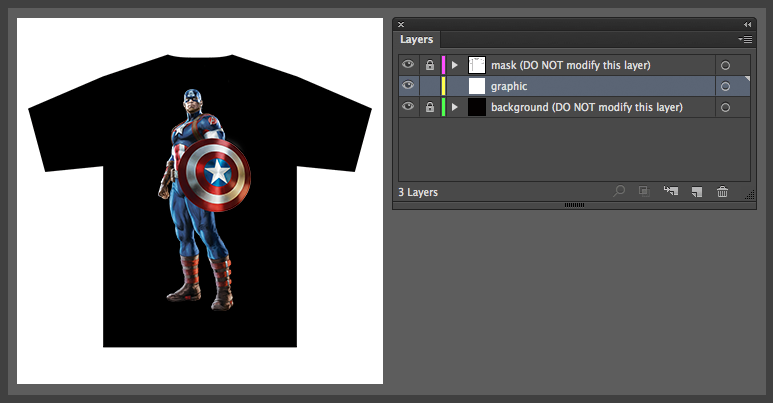Screen dimensions: 773x403
Task: Toggle lock column for the graphic layer
Action: point(430,86)
